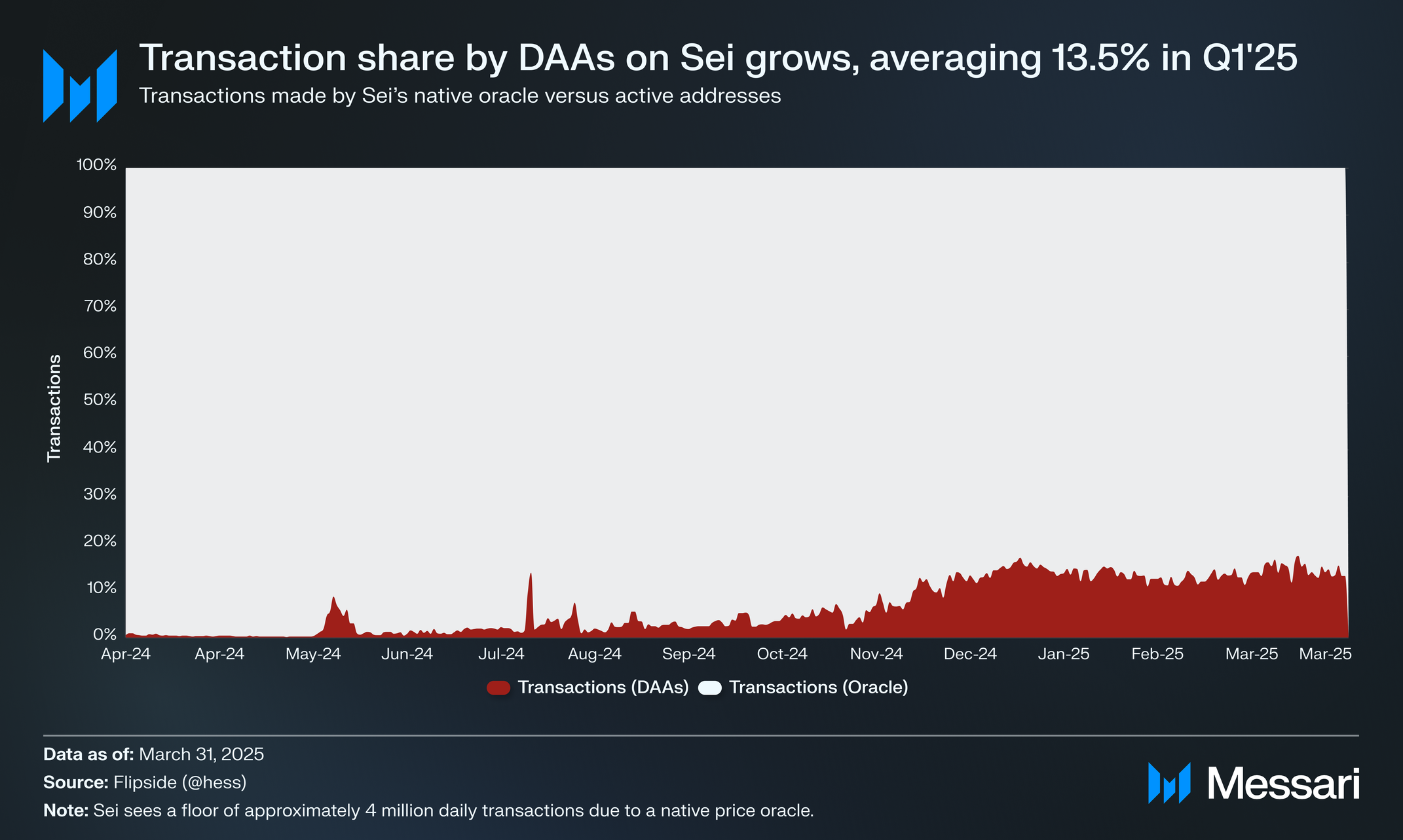Select the 50% y-axis label

pyautogui.click(x=100, y=400)
